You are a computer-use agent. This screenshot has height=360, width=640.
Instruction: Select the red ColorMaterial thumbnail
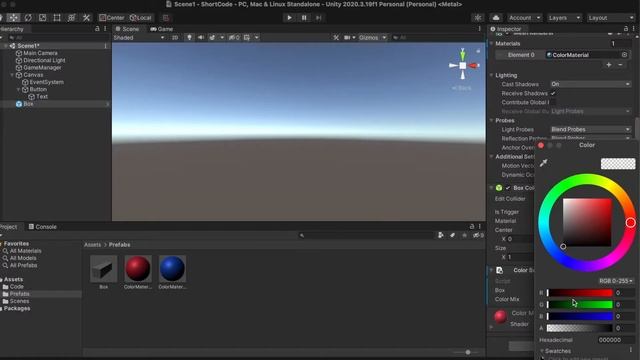[138, 269]
